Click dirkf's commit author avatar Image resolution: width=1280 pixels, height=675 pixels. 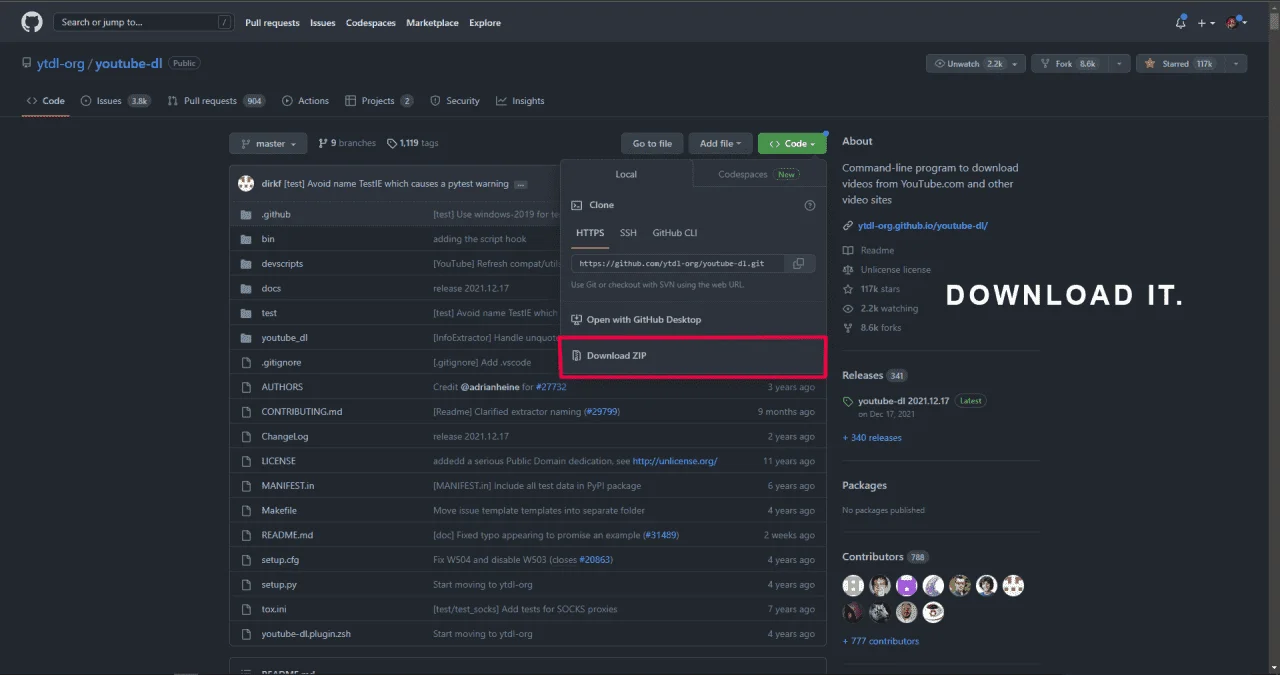pyautogui.click(x=246, y=184)
